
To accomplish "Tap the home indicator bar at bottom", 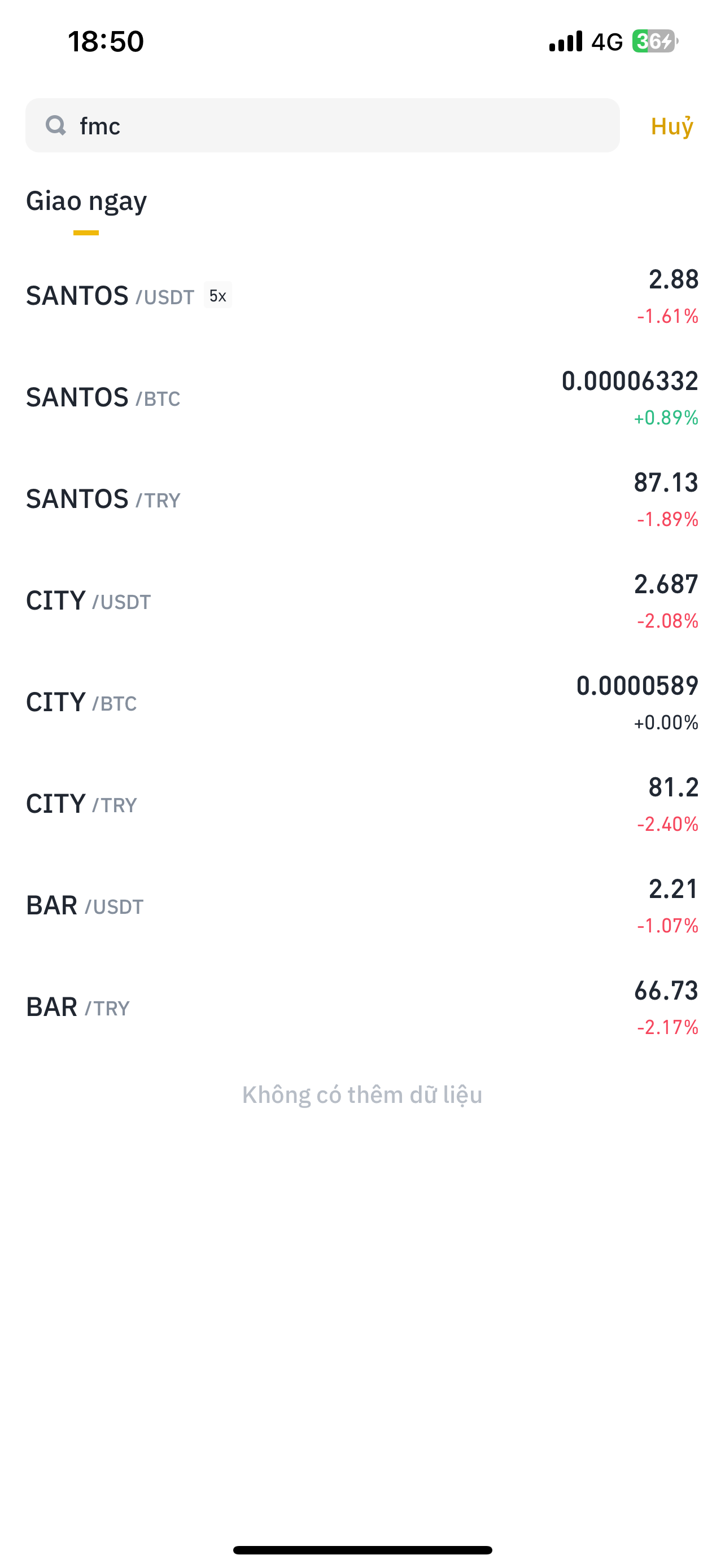I will [x=362, y=1550].
